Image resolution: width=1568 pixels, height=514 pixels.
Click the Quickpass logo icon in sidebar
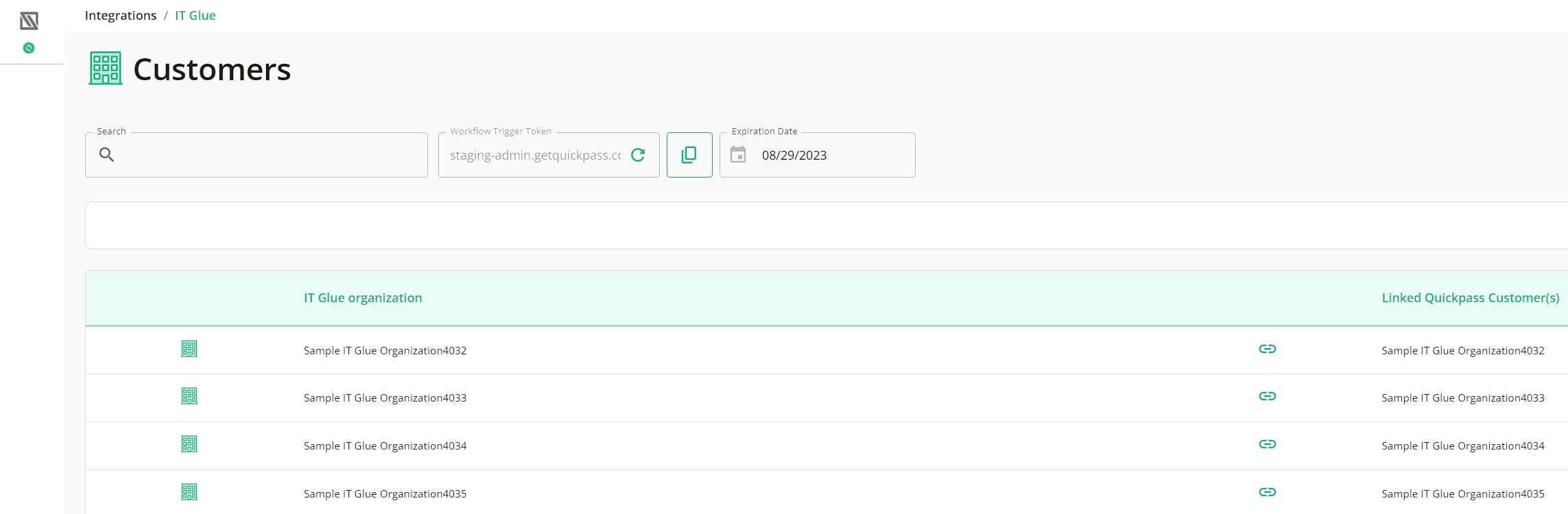[x=29, y=21]
